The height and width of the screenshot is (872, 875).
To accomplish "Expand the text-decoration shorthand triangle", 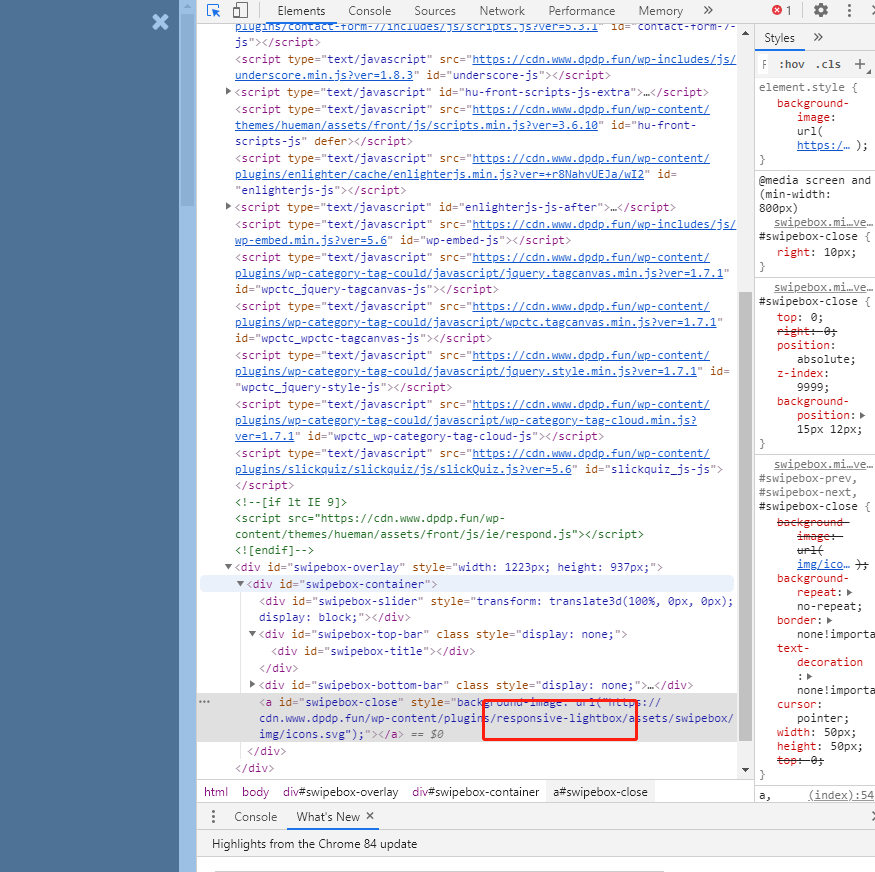I will [809, 676].
